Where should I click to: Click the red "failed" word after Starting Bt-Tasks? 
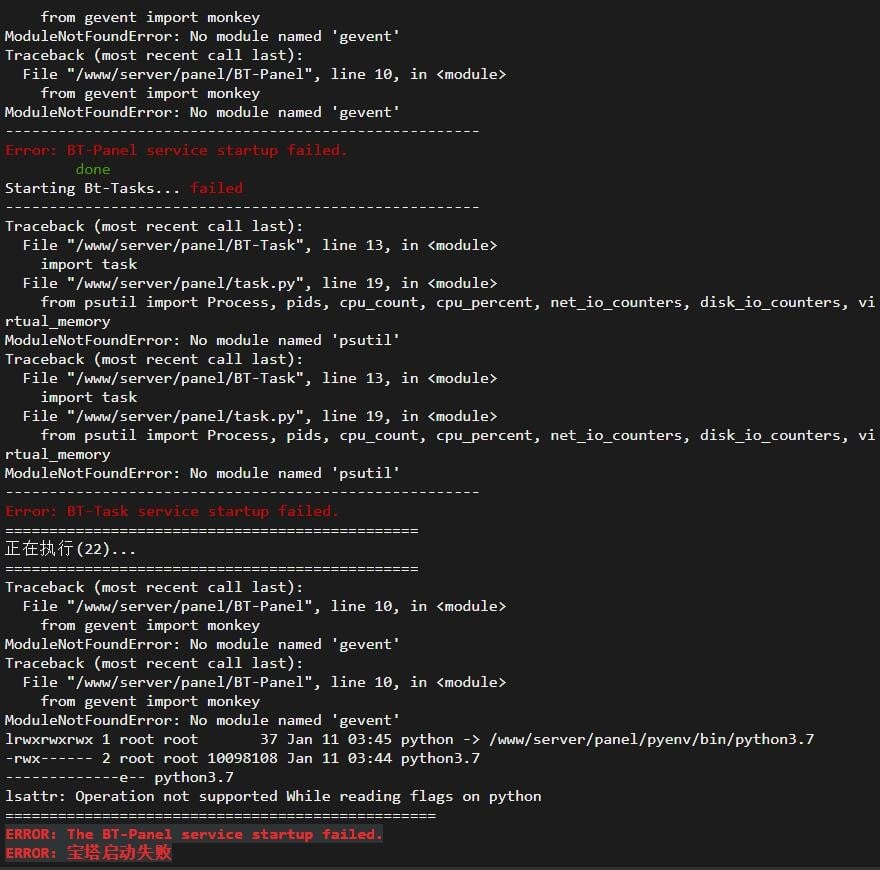pos(216,188)
